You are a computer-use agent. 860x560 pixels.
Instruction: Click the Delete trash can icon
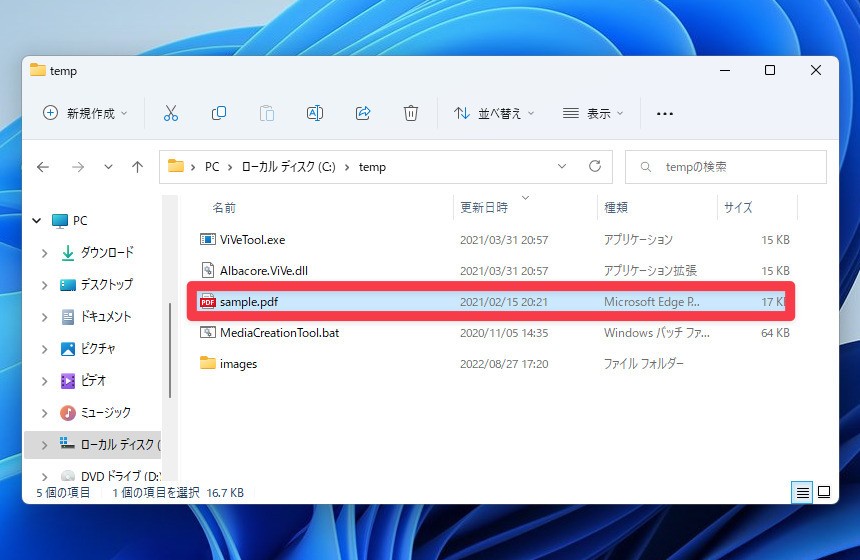(x=410, y=114)
